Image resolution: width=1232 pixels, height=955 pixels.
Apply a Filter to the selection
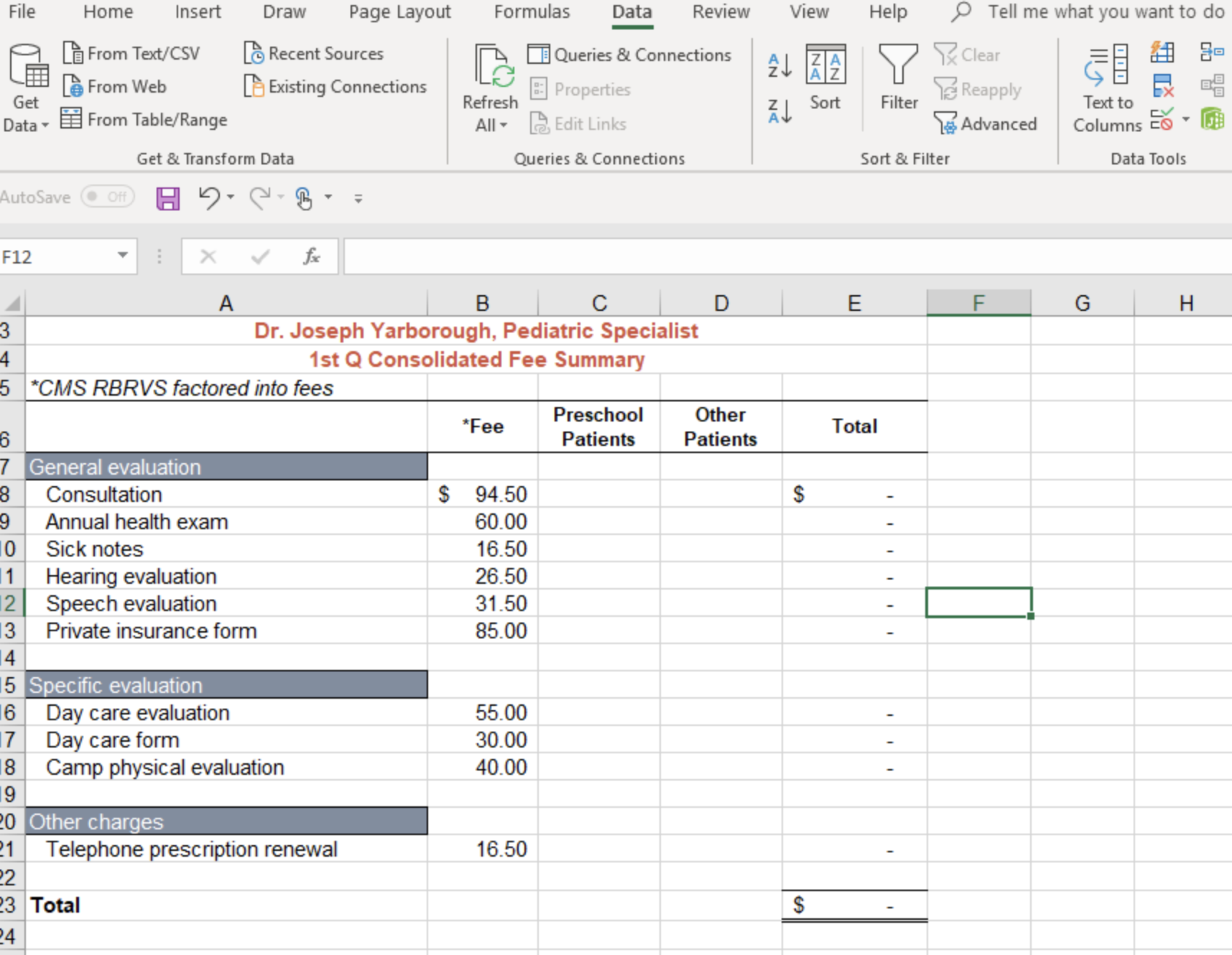899,79
